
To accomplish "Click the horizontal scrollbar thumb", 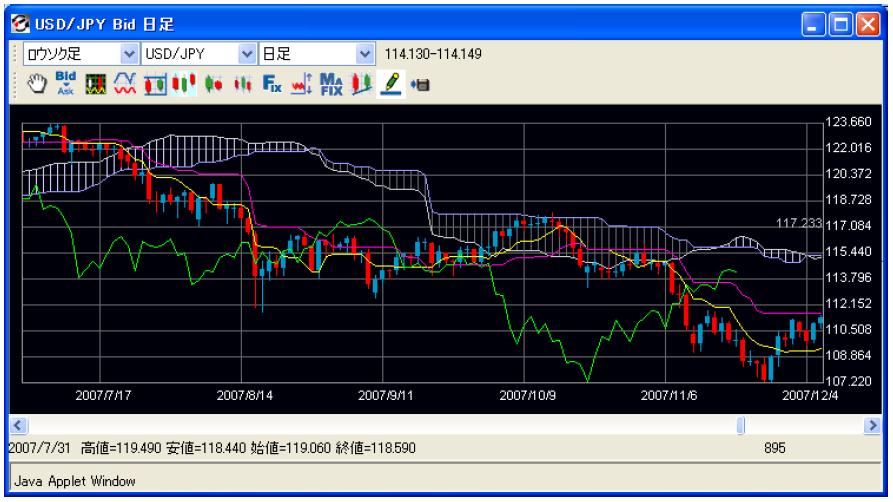I will pos(740,426).
